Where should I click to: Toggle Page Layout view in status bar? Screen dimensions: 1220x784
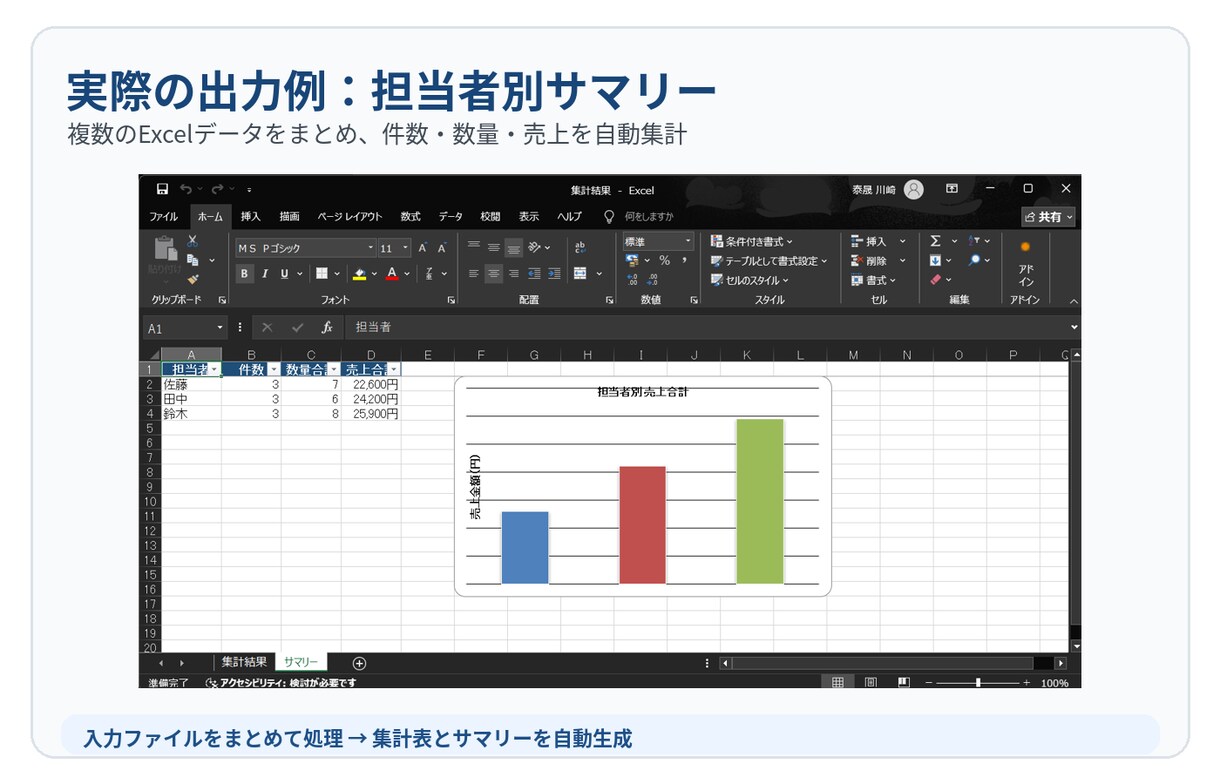[871, 683]
